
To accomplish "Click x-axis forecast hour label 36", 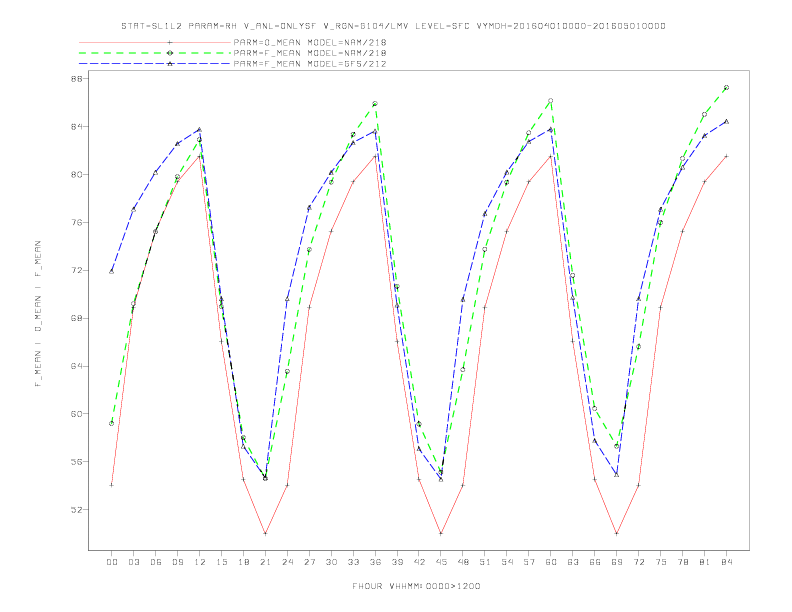I will 375,562.
